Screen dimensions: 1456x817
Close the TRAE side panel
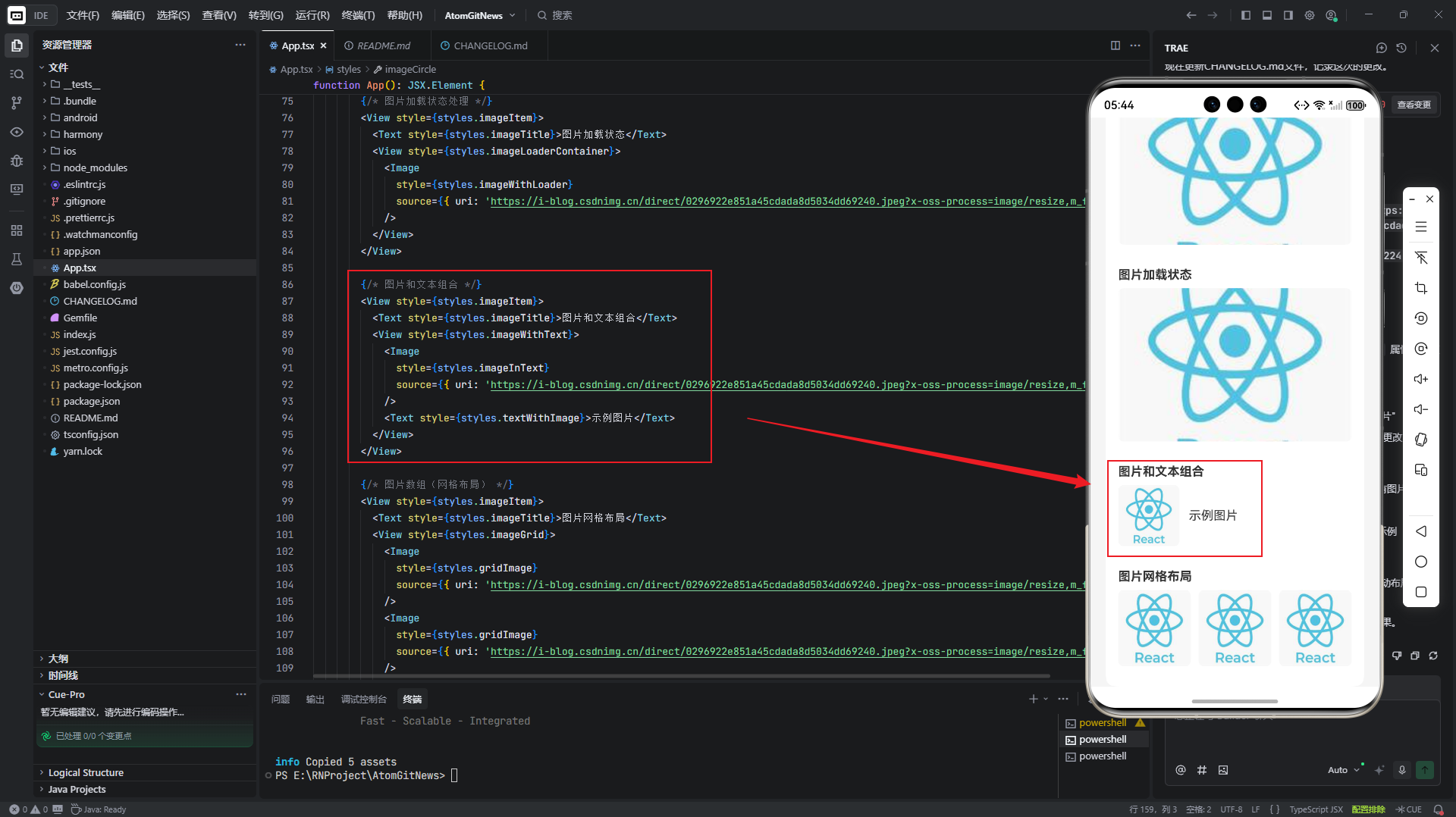[1435, 48]
